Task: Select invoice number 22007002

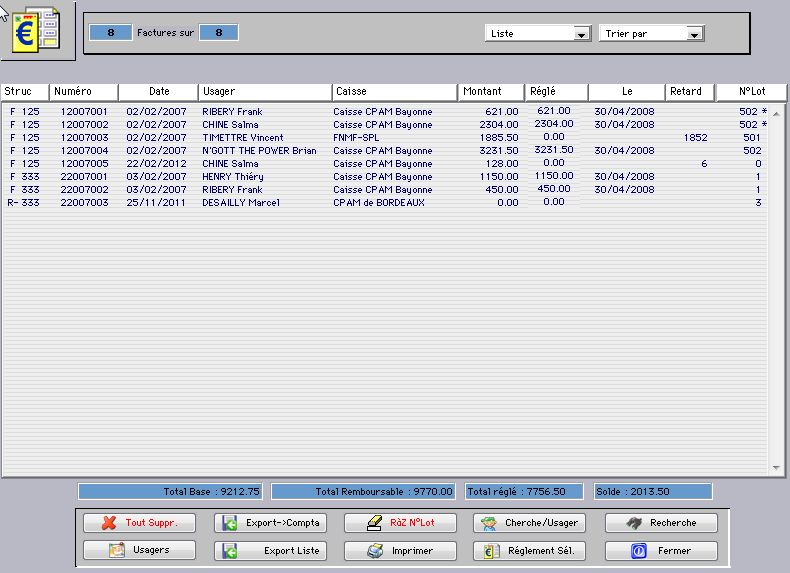Action: tap(84, 190)
